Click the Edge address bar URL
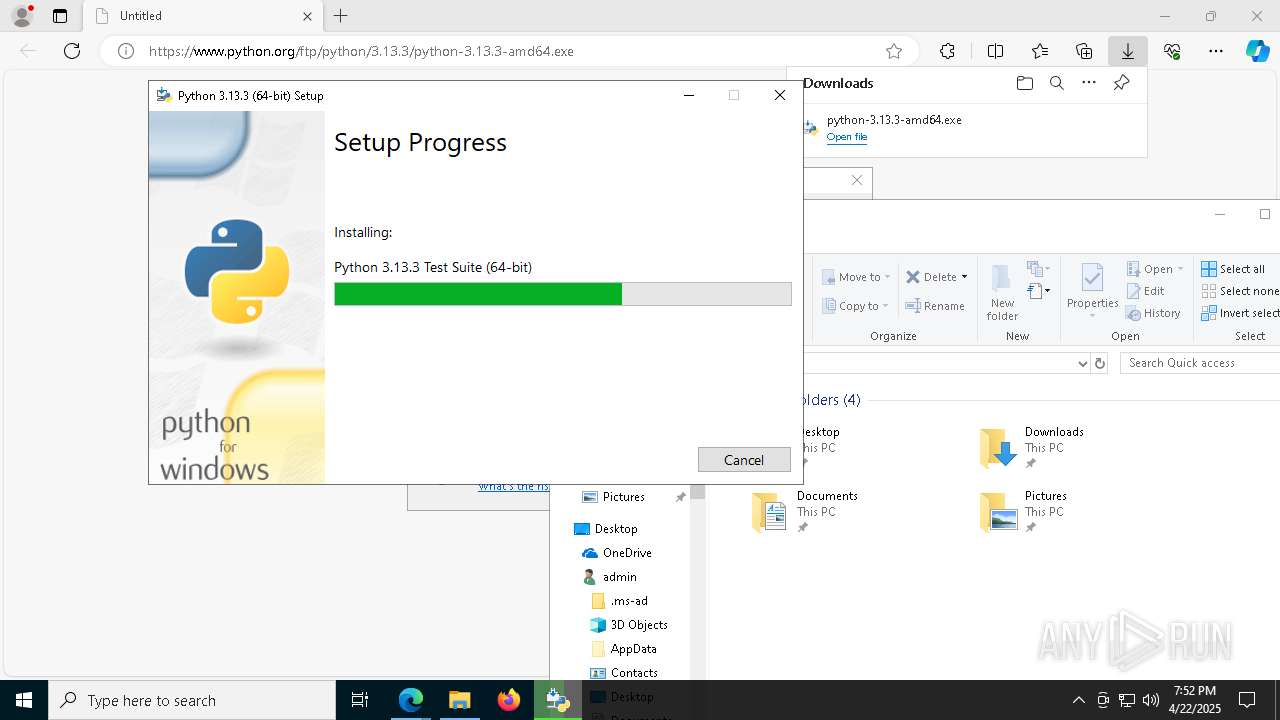The image size is (1280, 720). pos(361,51)
